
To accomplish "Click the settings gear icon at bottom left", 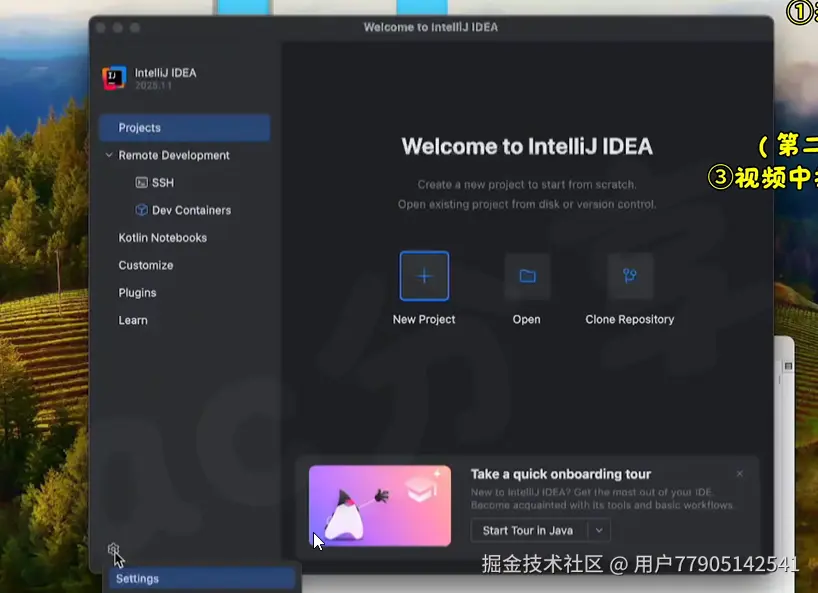I will 114,549.
